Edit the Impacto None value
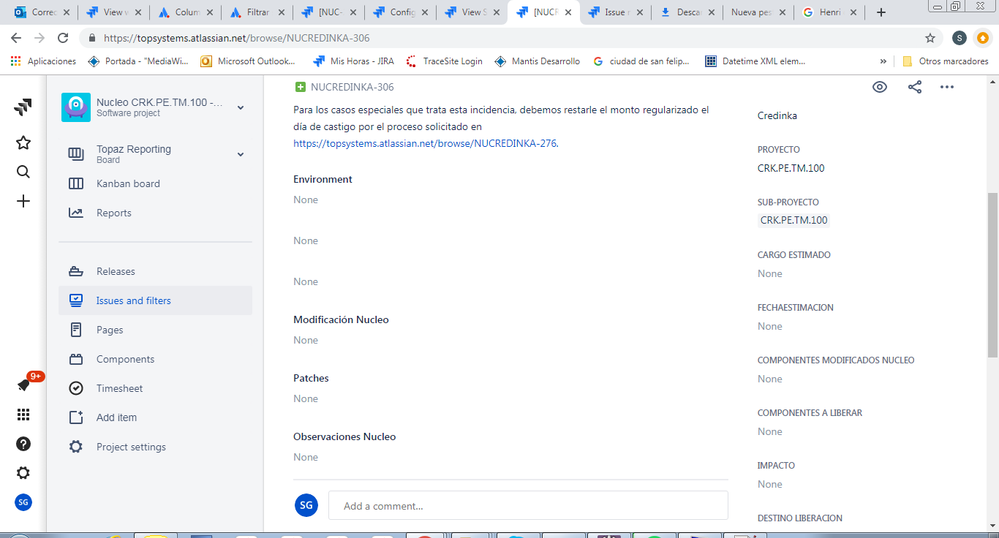 coord(770,484)
